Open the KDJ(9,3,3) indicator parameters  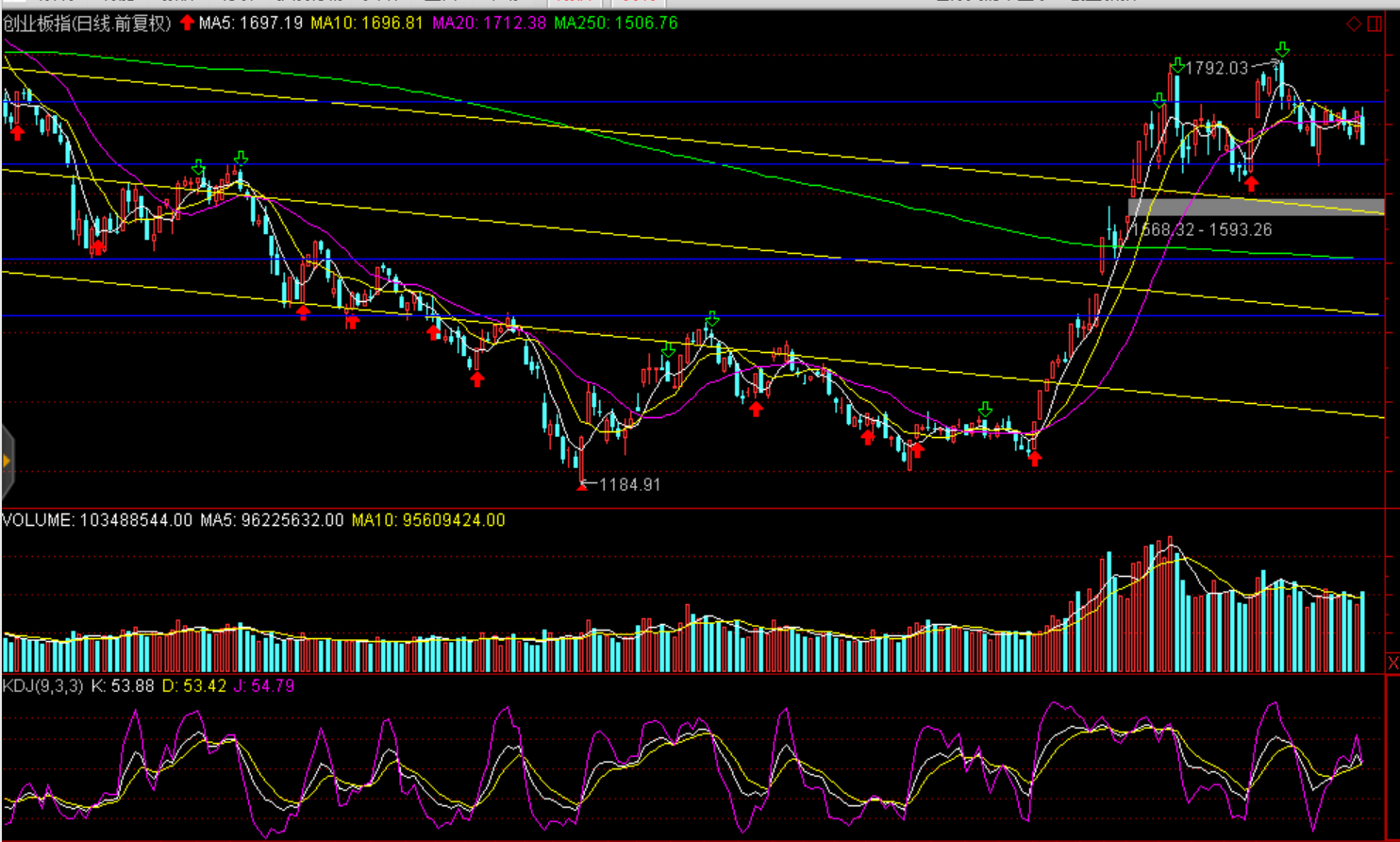[42, 686]
